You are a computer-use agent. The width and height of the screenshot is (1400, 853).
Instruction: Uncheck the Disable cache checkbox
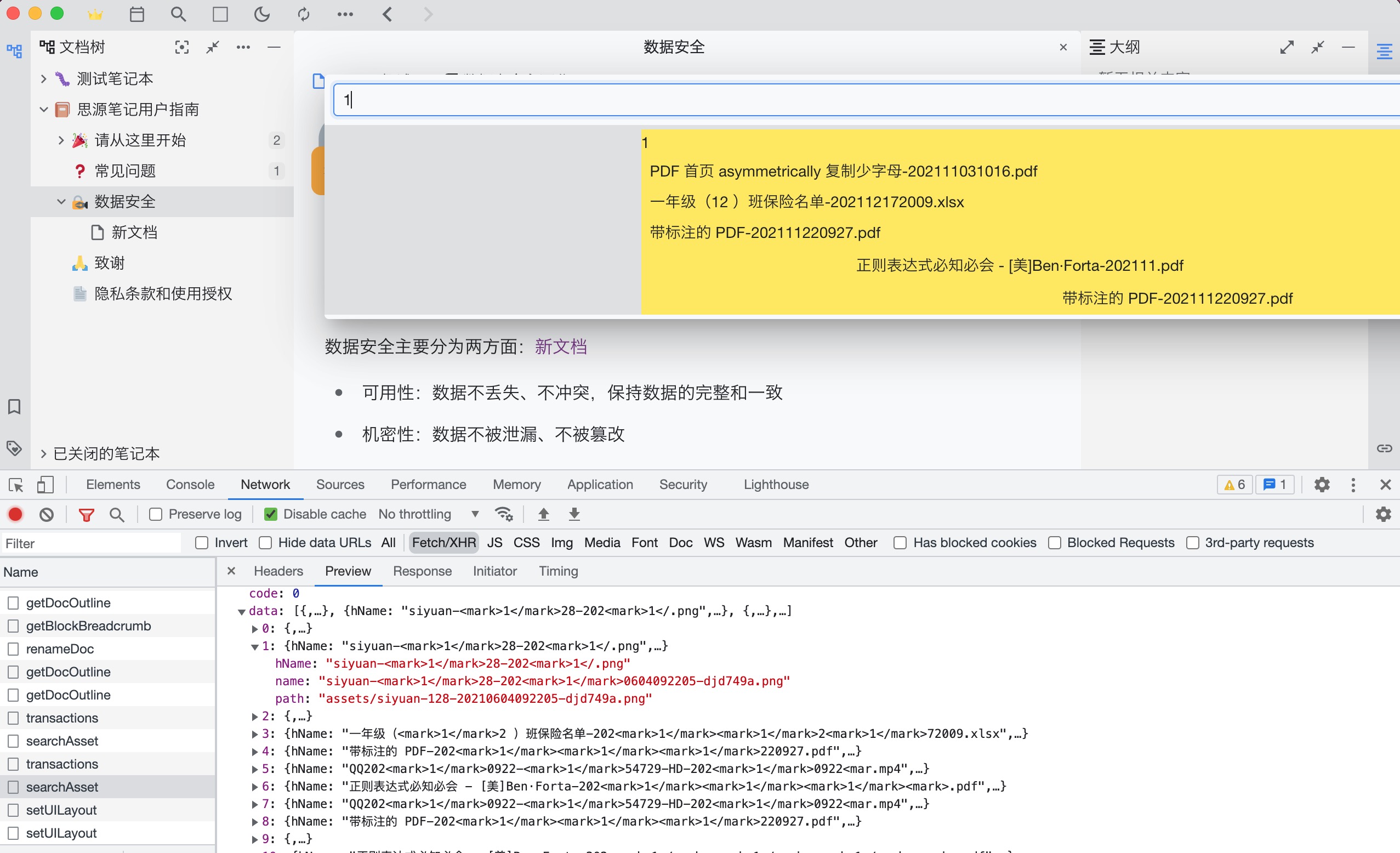coord(271,514)
